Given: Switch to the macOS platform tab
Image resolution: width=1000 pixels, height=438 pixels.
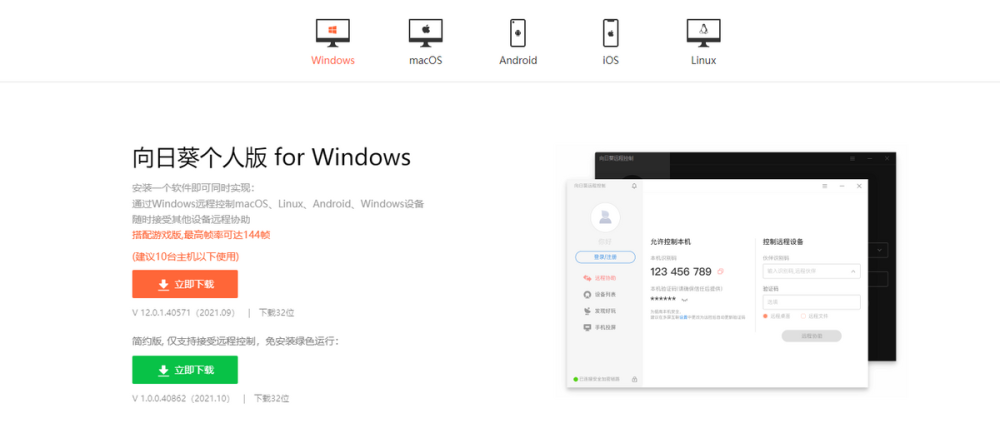Looking at the screenshot, I should pos(425,42).
